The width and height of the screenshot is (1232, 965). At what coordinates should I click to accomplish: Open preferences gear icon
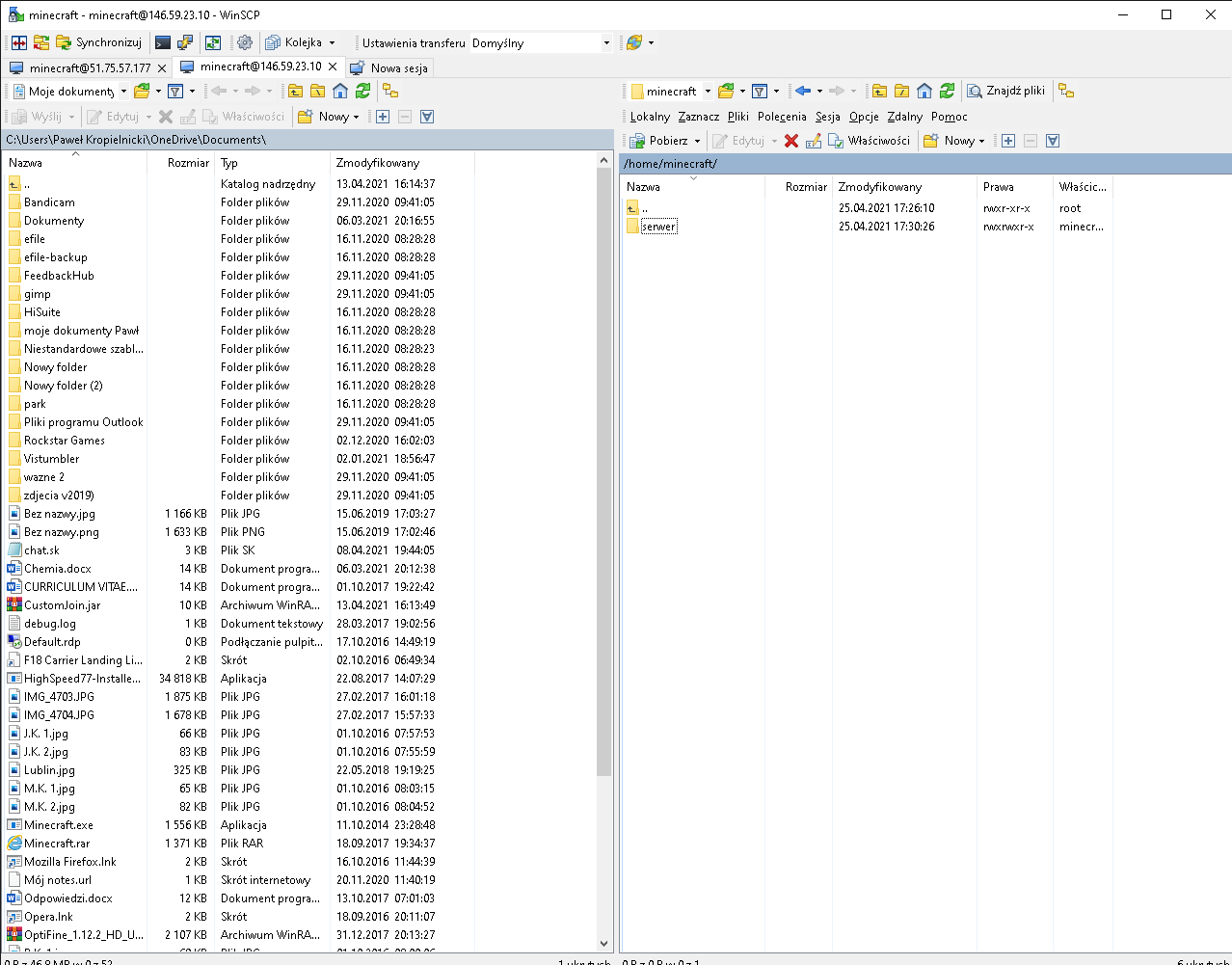coord(245,42)
